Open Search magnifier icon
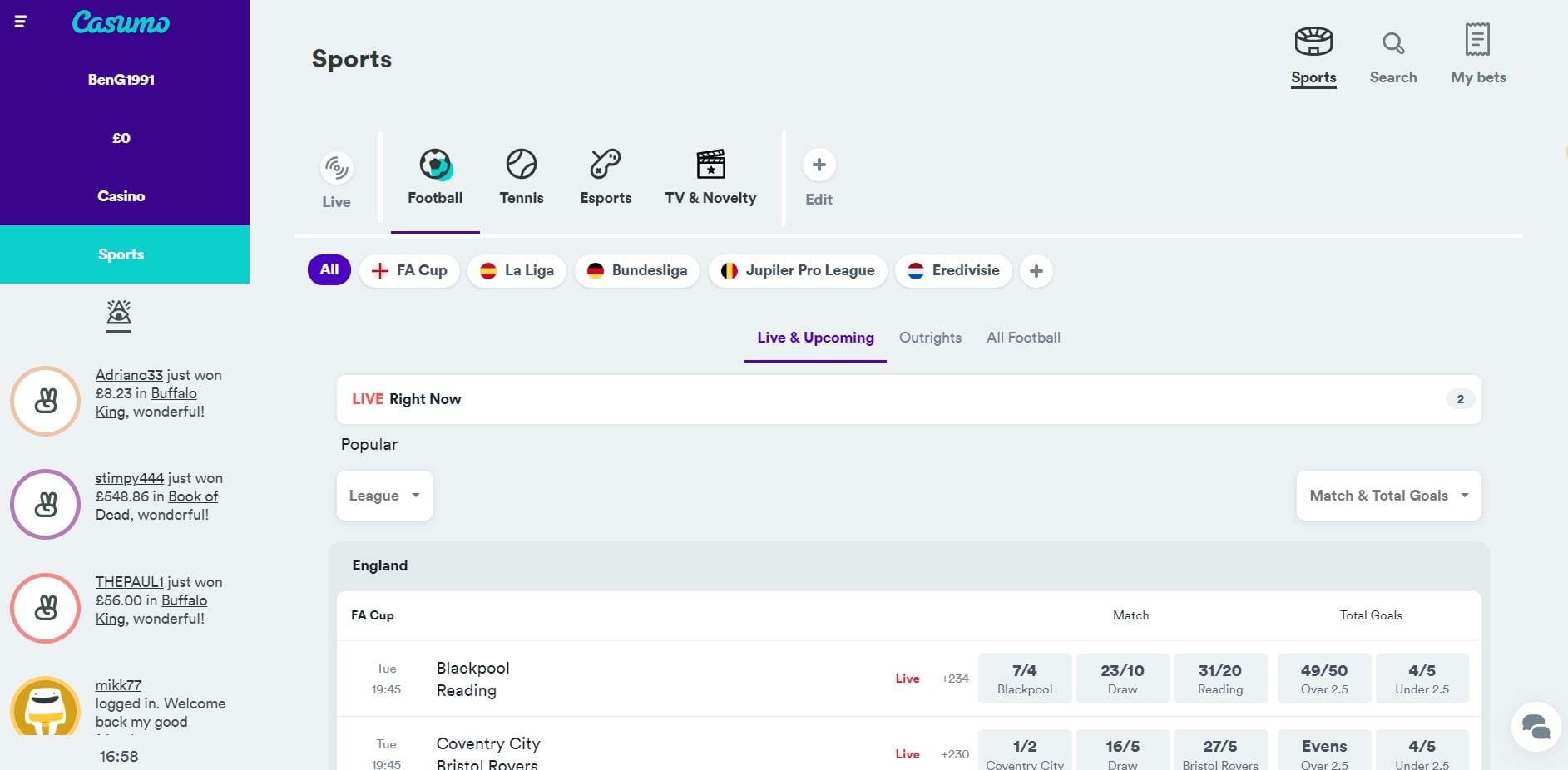Image resolution: width=1568 pixels, height=770 pixels. click(1393, 42)
